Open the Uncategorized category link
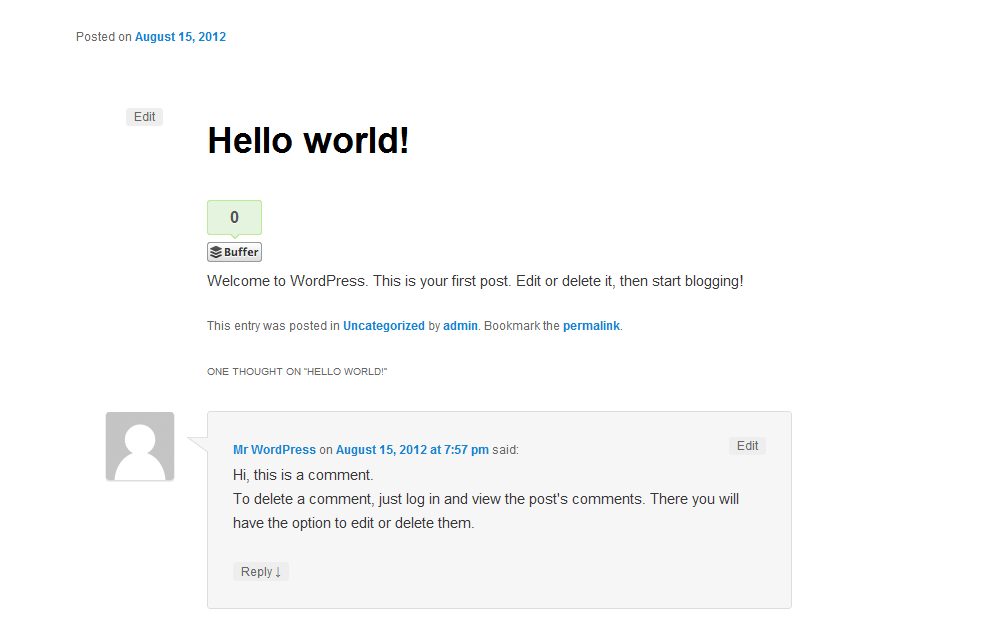This screenshot has width=1000, height=633. 384,326
